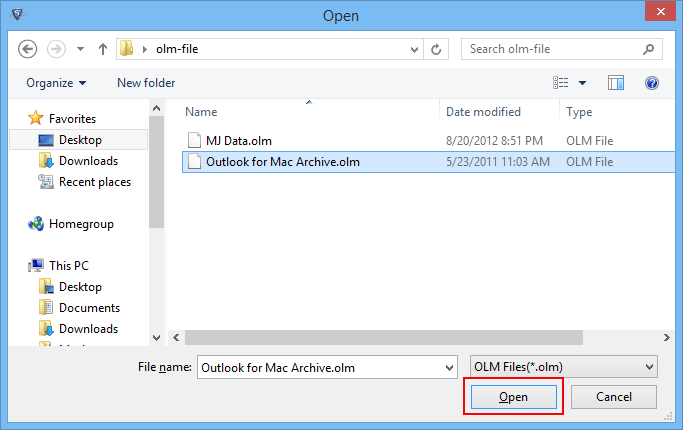Click date 5/23/2011 11:03 AM
The image size is (683, 430).
pos(498,162)
